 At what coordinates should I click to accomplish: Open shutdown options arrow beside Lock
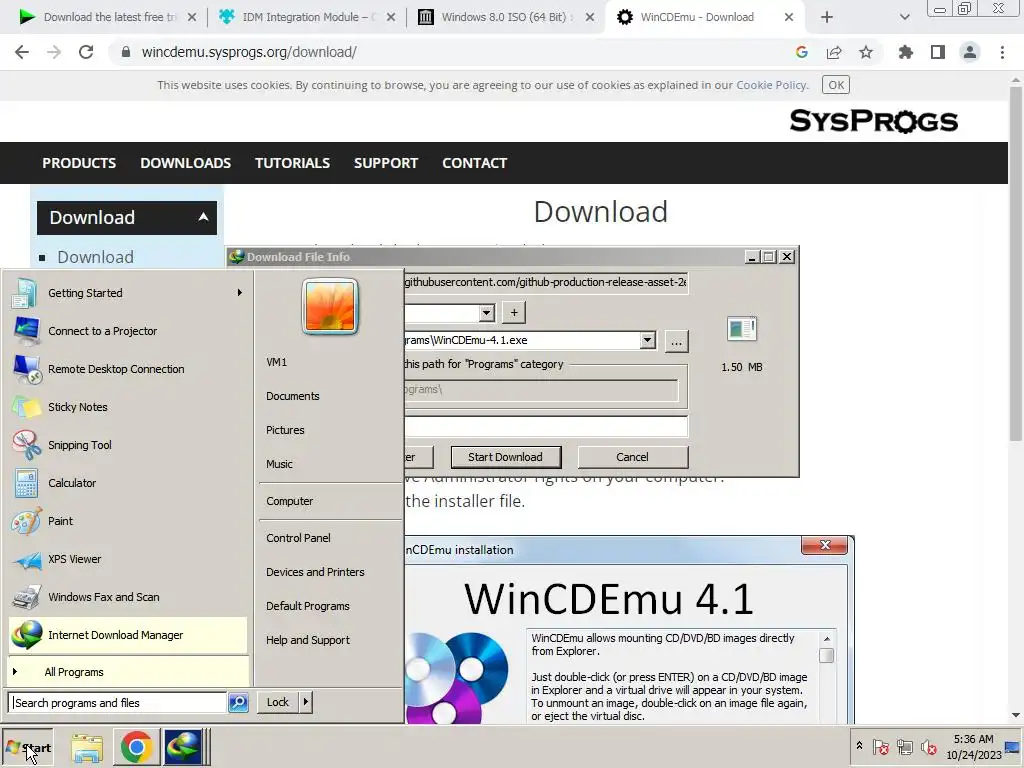306,702
